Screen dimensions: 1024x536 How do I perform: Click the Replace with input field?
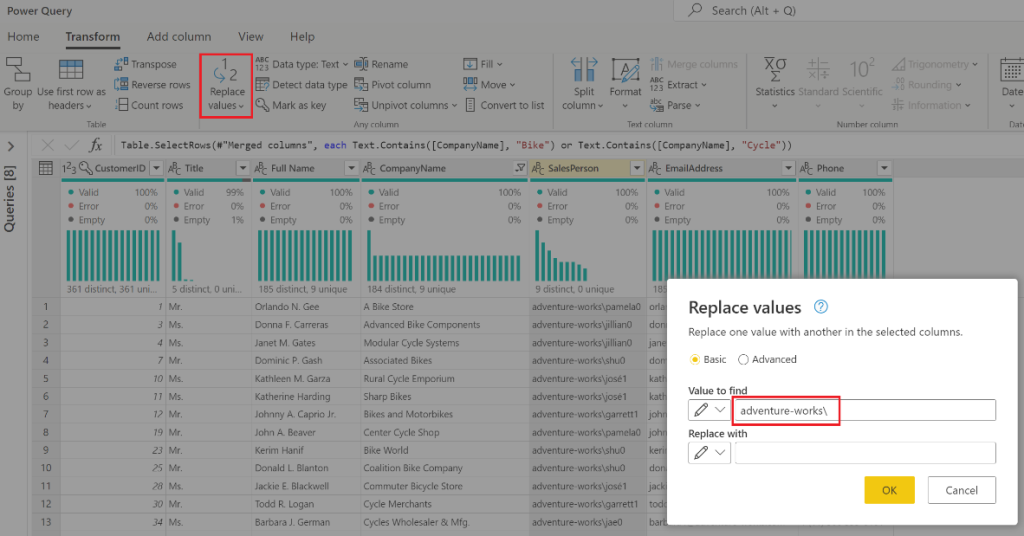pyautogui.click(x=865, y=452)
